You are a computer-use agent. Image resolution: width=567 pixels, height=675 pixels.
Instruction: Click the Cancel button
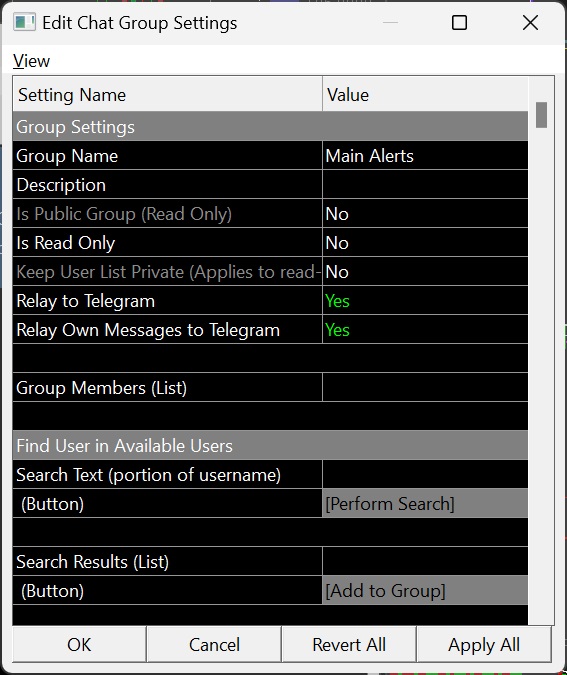(x=214, y=644)
